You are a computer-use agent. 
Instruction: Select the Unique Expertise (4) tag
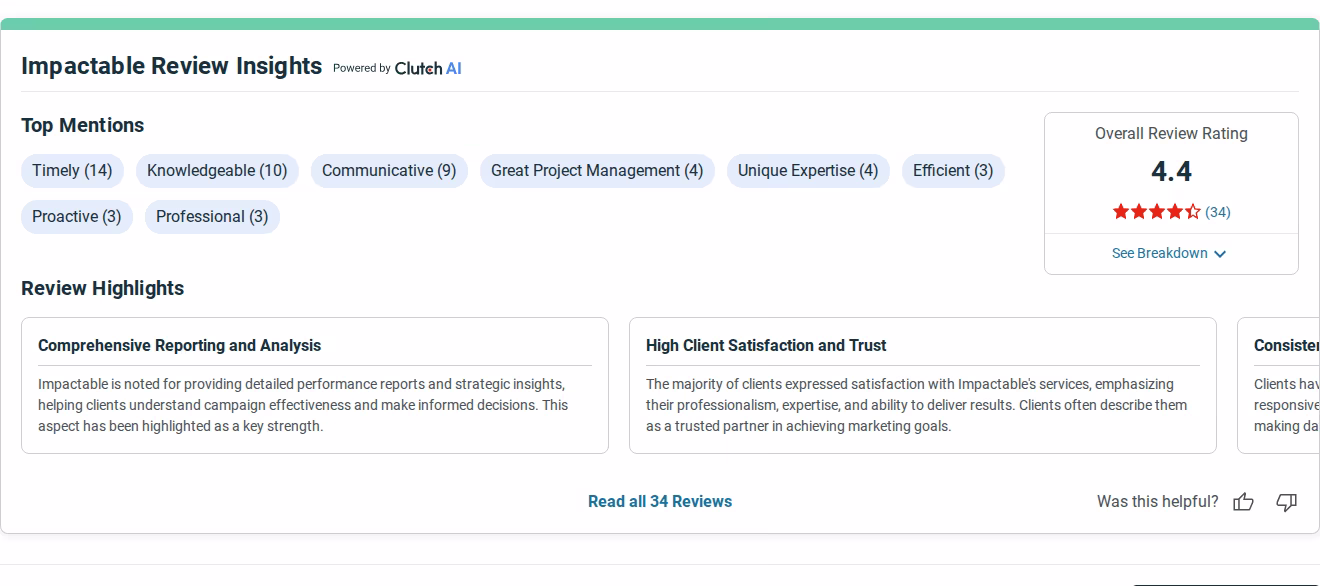[x=808, y=171]
